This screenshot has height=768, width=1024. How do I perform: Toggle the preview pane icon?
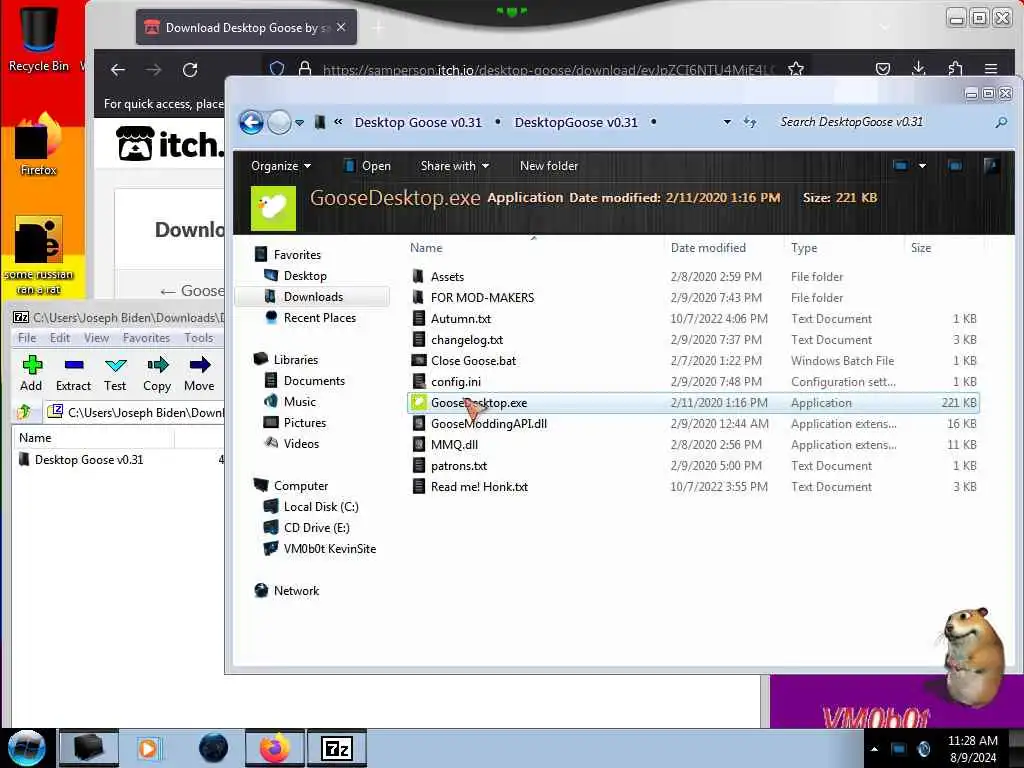[x=955, y=166]
